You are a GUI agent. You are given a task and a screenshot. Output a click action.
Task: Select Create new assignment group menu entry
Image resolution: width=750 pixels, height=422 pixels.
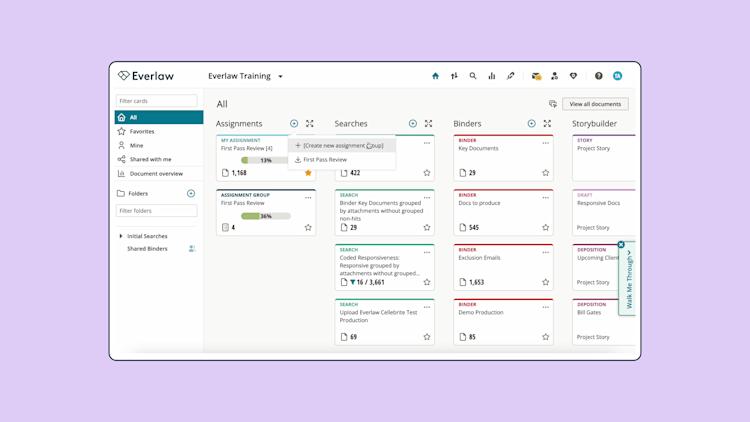tap(342, 145)
